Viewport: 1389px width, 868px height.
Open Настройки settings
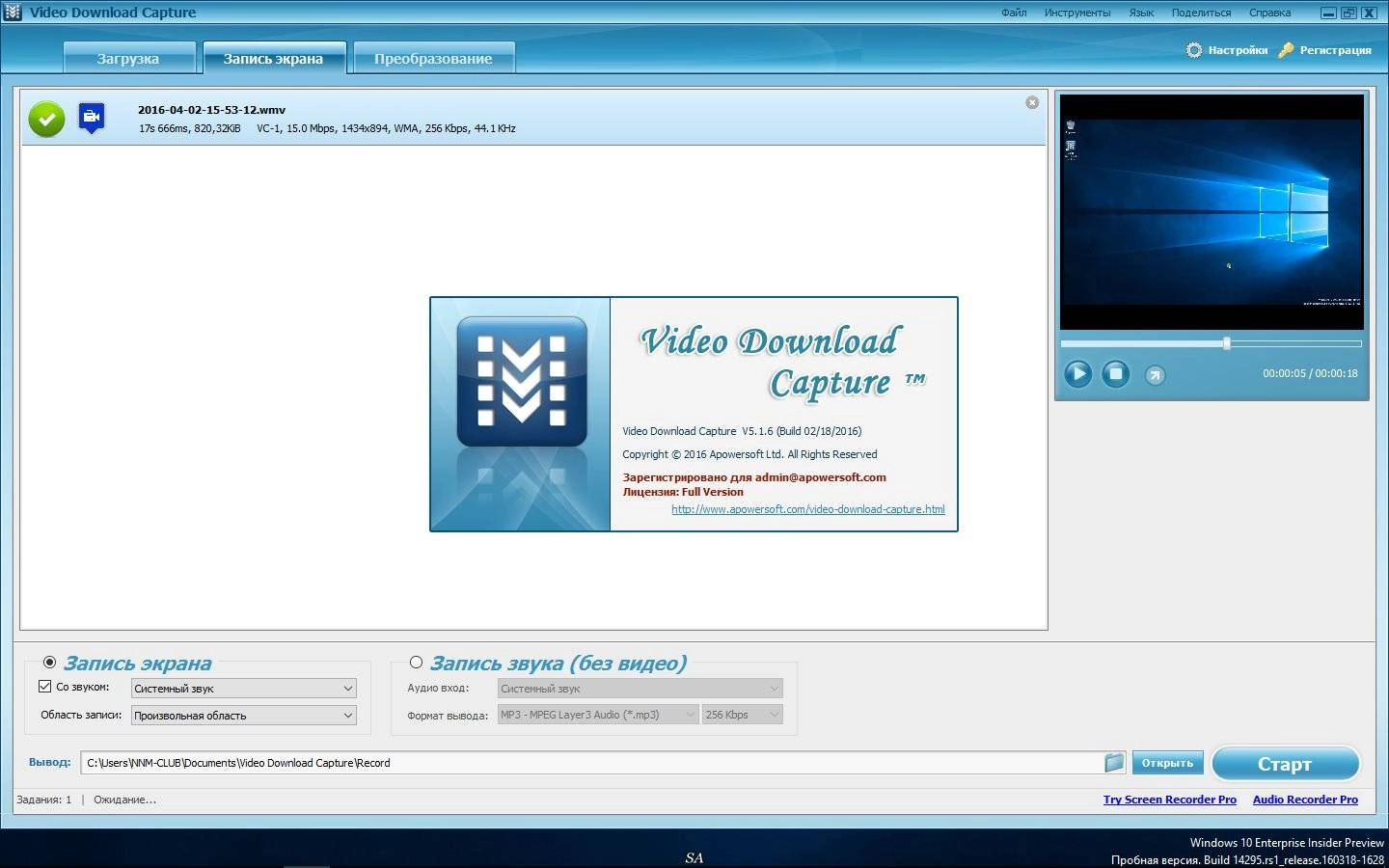[x=1238, y=50]
